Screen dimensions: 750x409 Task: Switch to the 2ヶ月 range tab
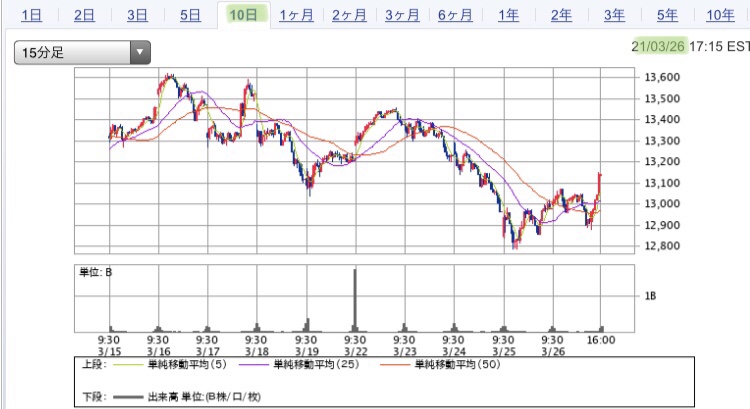[x=350, y=15]
